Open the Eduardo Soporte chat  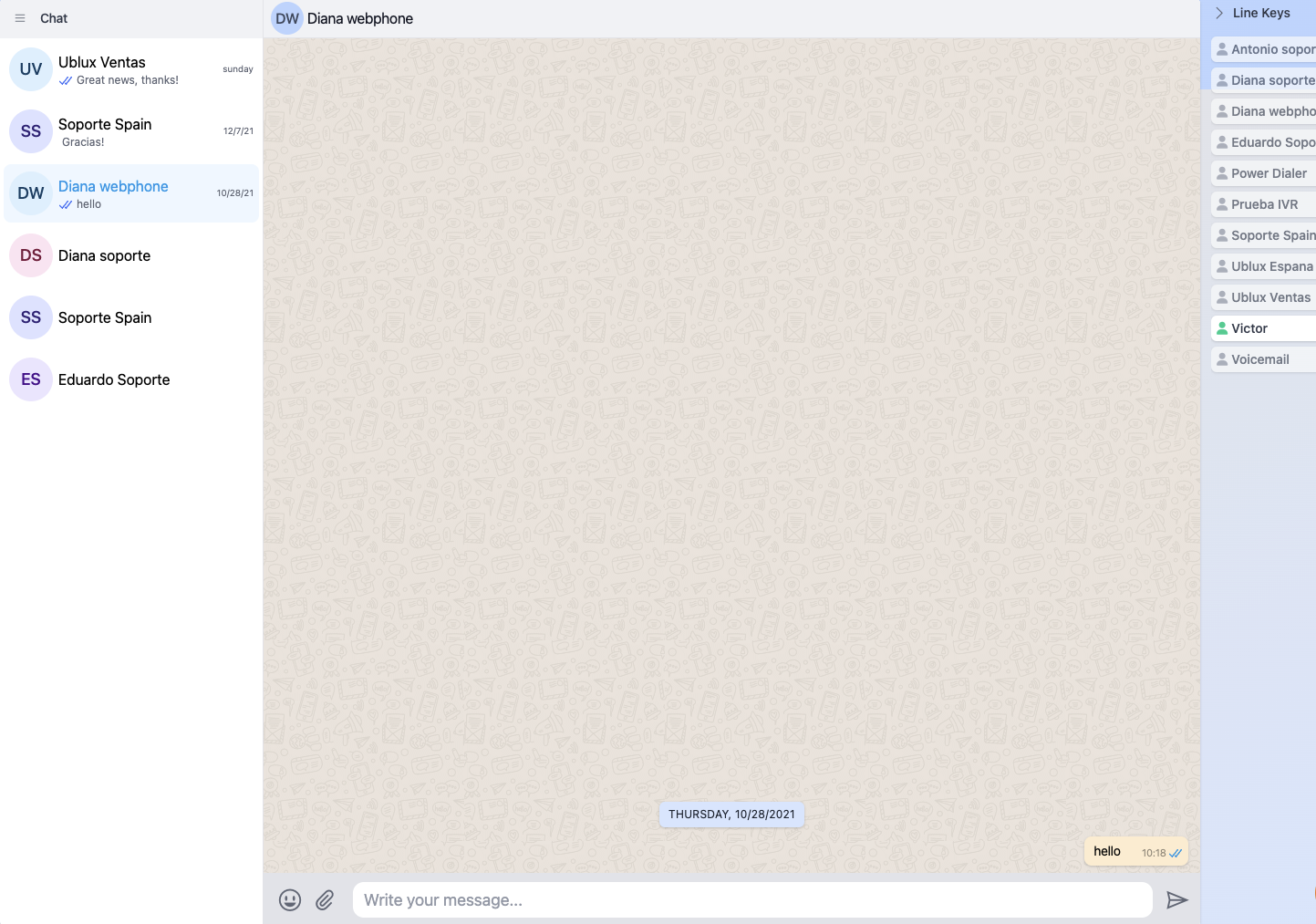pyautogui.click(x=131, y=379)
